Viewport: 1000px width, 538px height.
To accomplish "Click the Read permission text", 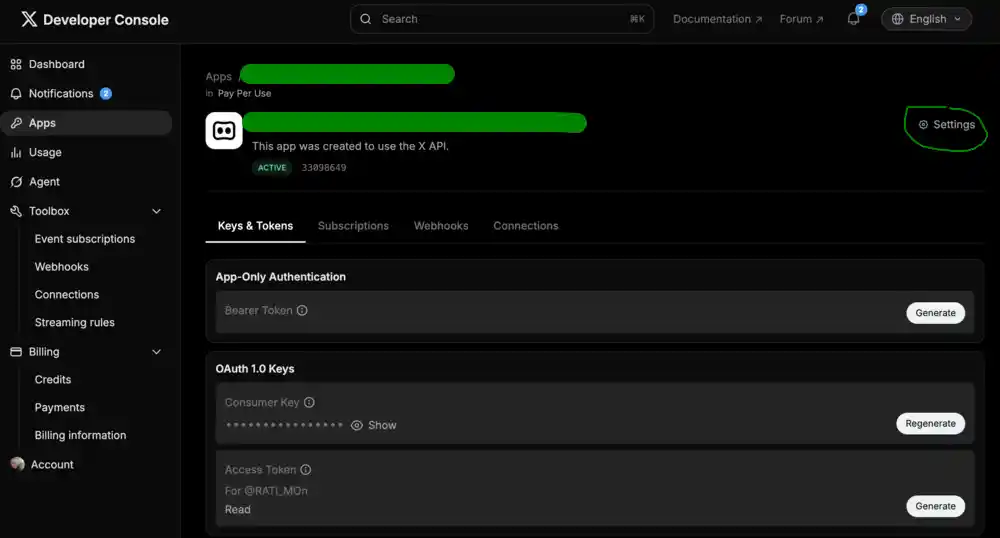I will click(x=237, y=510).
